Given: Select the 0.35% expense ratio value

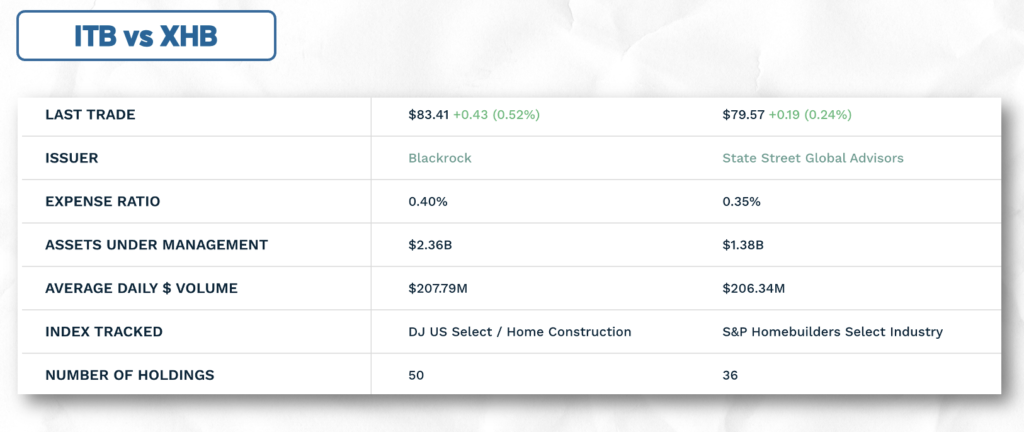Looking at the screenshot, I should pos(741,202).
